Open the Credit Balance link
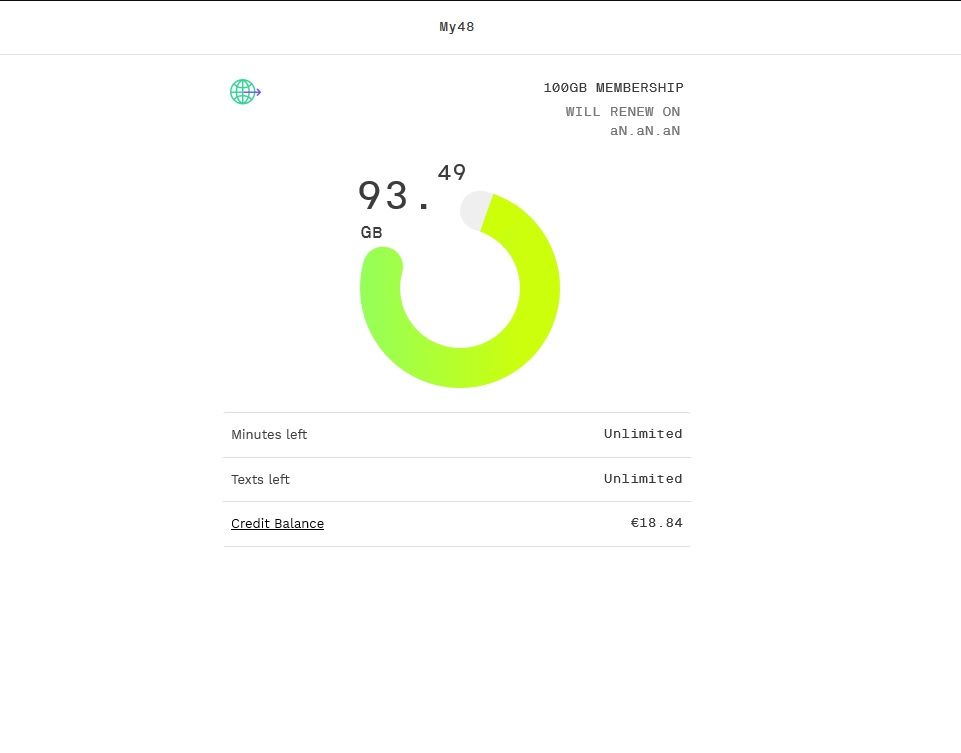The height and width of the screenshot is (753, 961). pyautogui.click(x=277, y=524)
